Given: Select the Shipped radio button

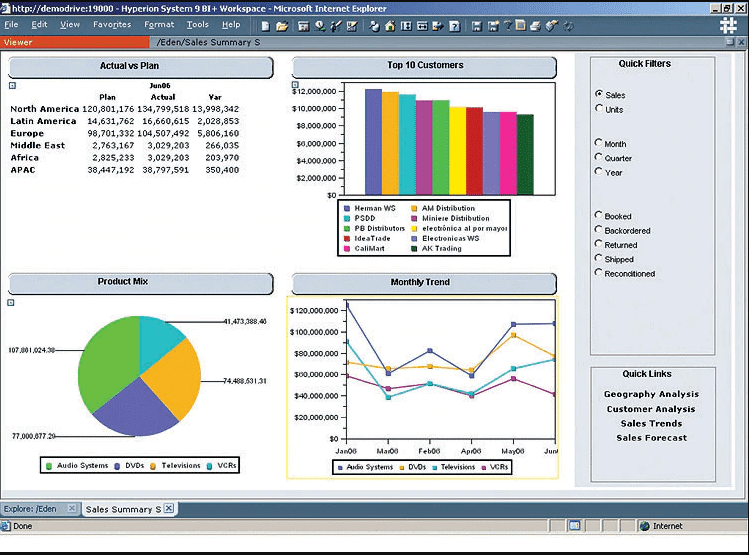Looking at the screenshot, I should [599, 259].
